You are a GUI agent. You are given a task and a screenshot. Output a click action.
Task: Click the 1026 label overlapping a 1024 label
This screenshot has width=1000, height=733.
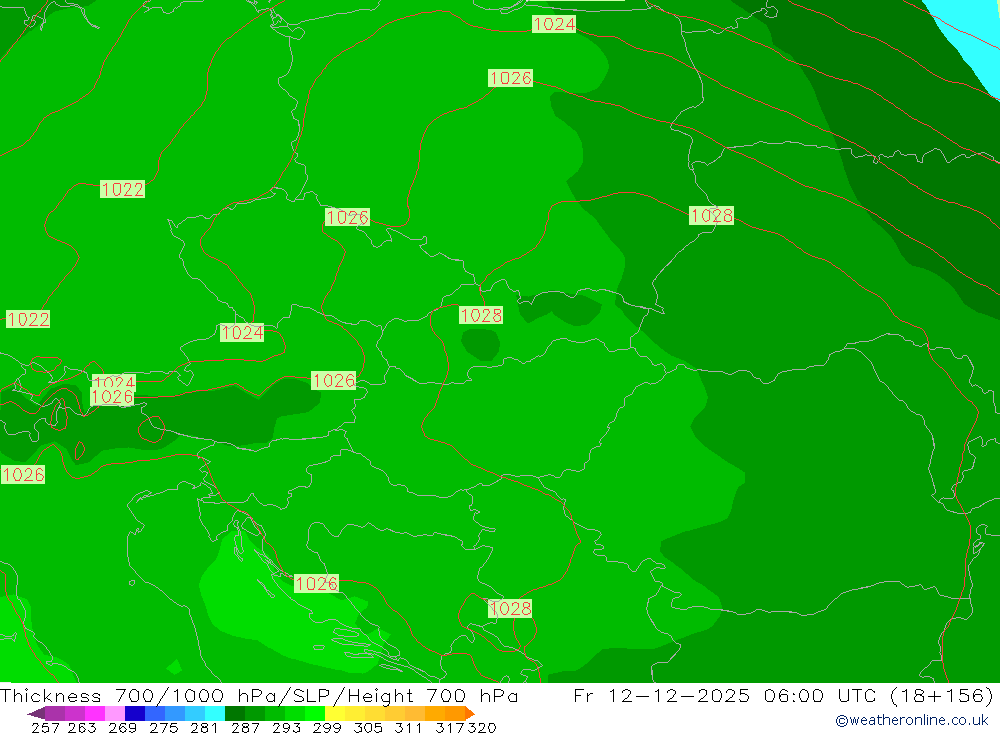(112, 397)
